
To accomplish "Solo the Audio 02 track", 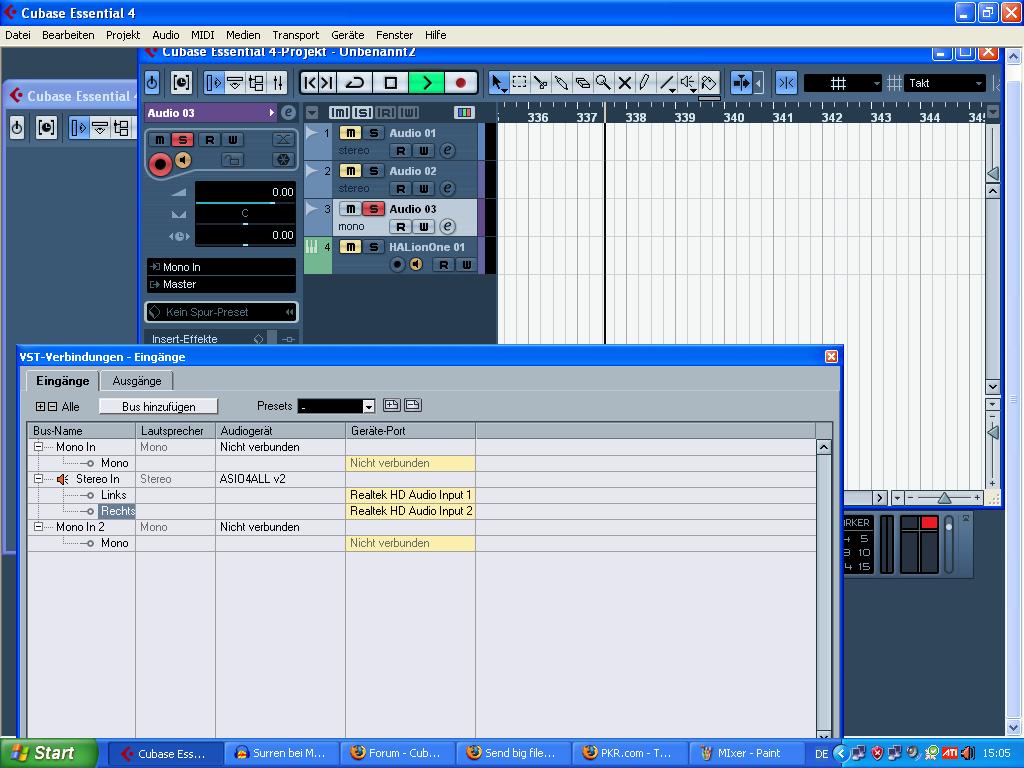I will (374, 171).
